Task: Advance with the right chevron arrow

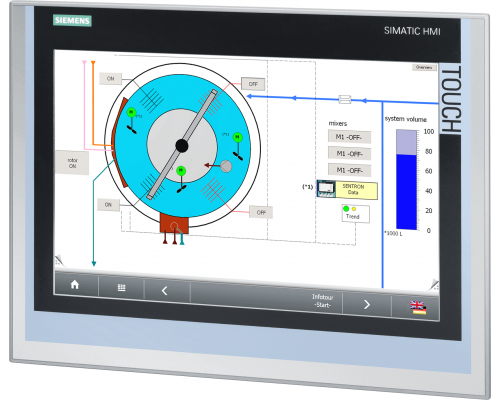Action: pos(367,304)
